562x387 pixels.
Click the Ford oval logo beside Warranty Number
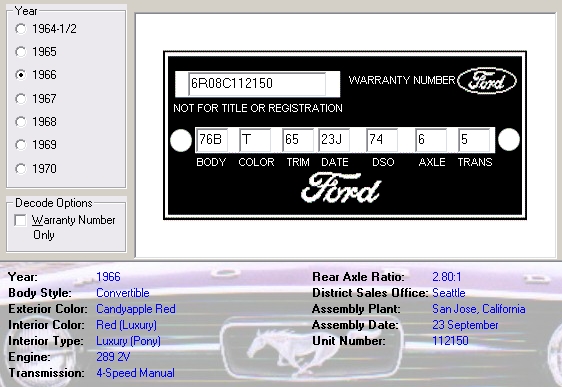click(x=487, y=81)
